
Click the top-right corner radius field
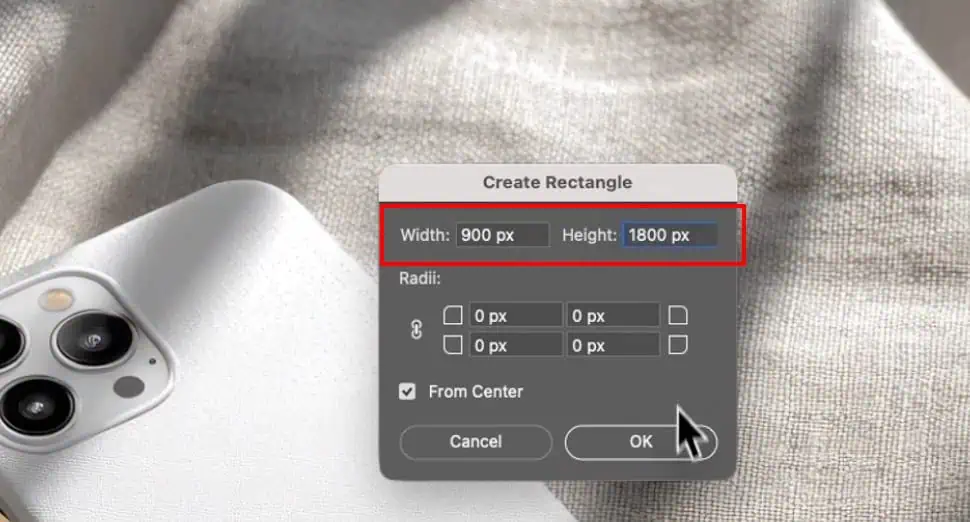[613, 315]
